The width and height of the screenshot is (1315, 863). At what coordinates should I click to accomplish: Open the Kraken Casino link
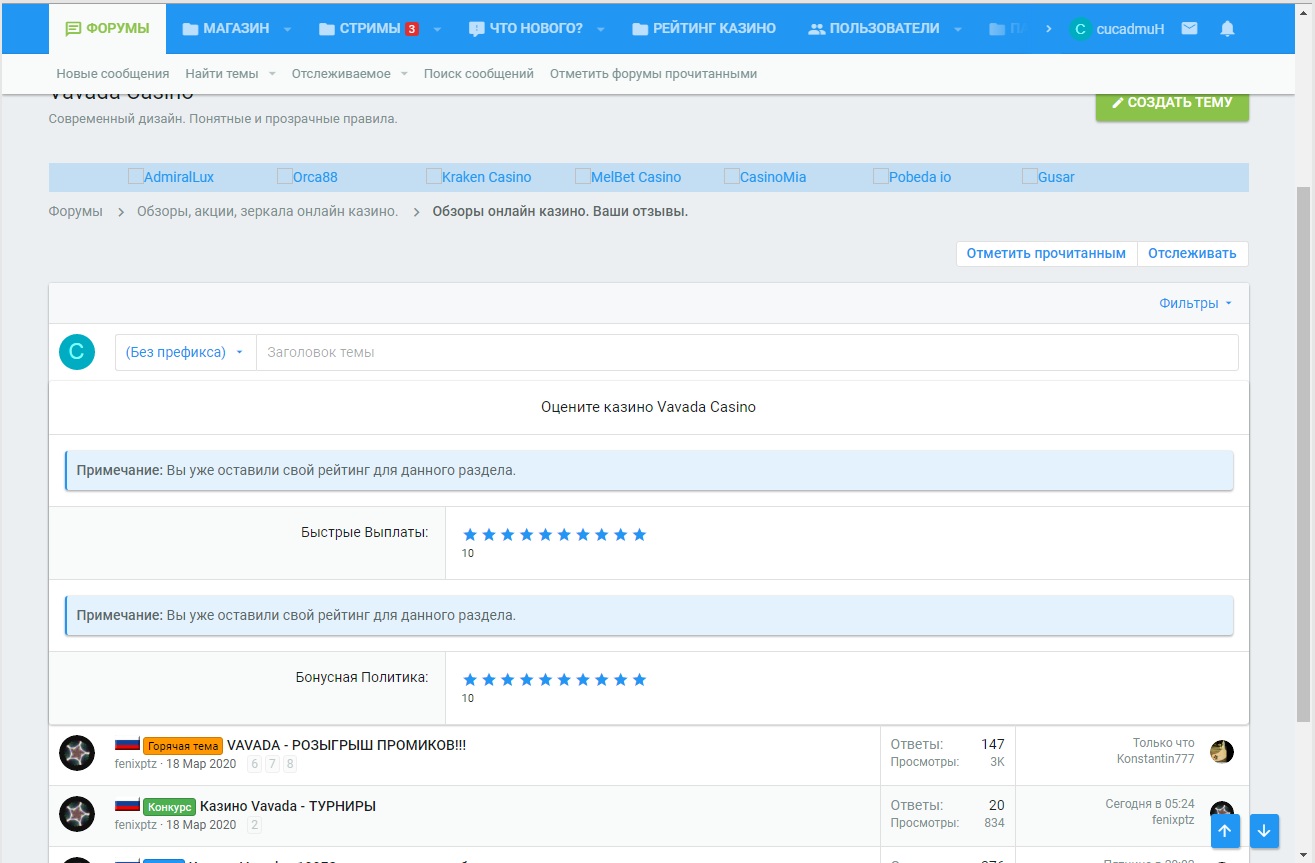[x=479, y=177]
